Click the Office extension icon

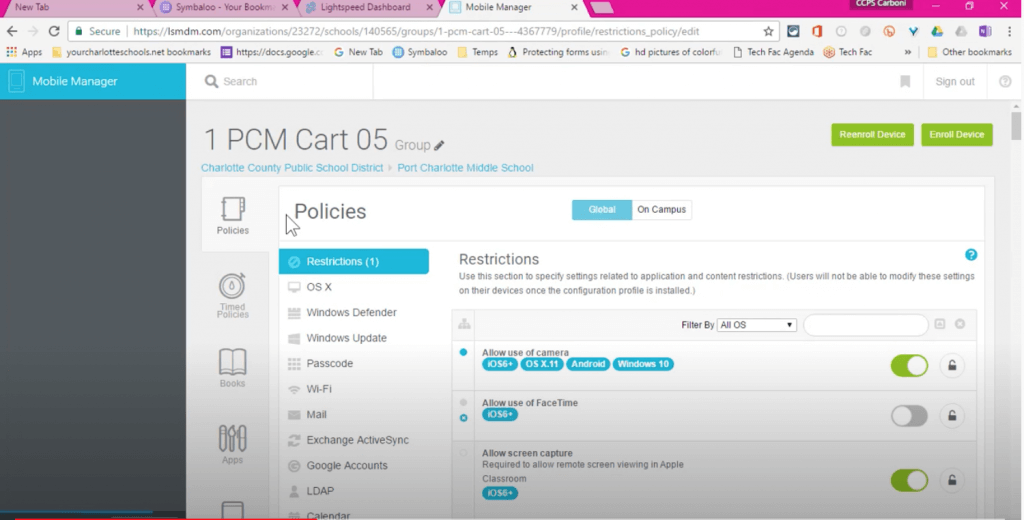click(x=817, y=31)
